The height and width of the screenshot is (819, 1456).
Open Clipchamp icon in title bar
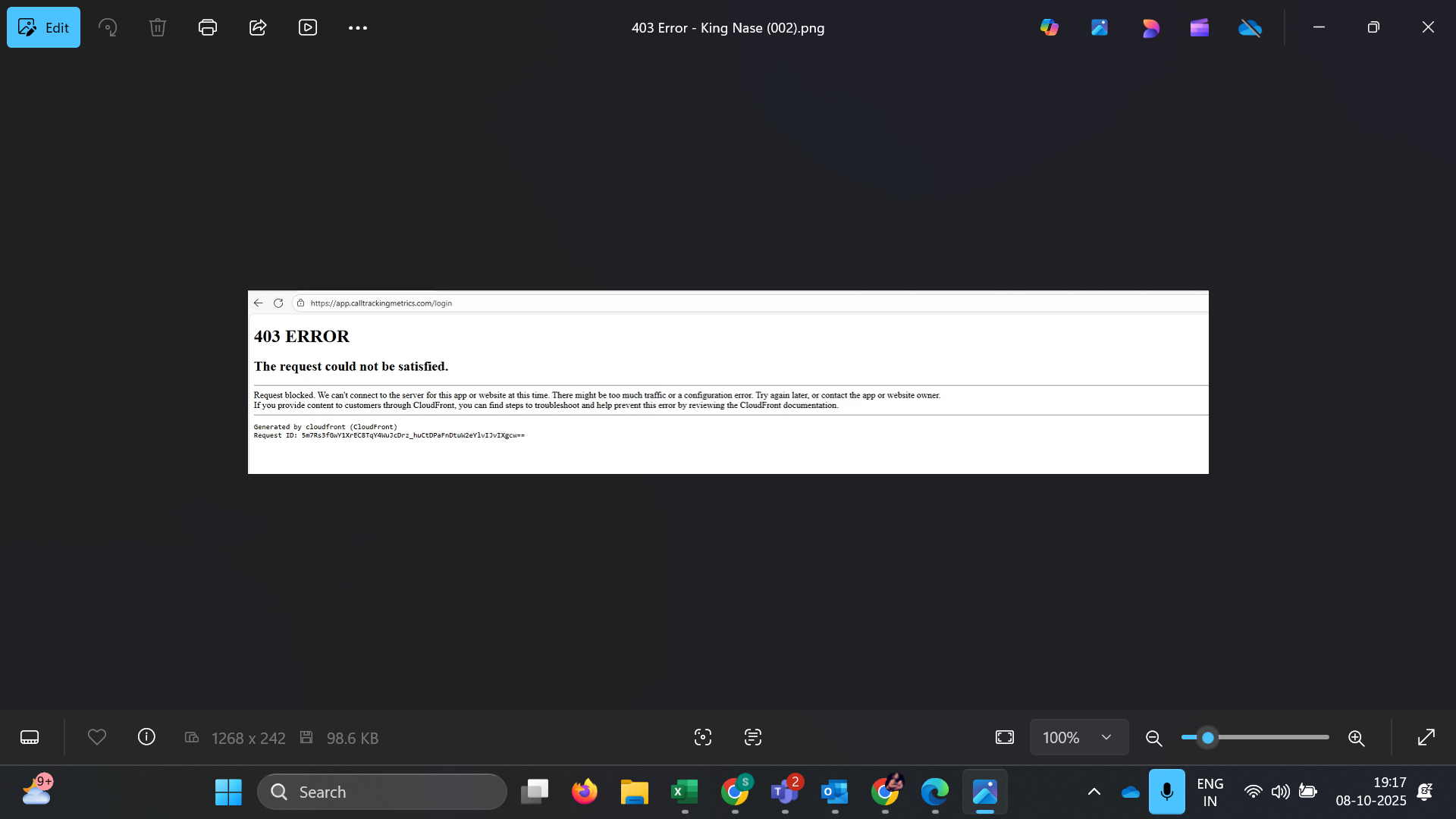click(1200, 27)
